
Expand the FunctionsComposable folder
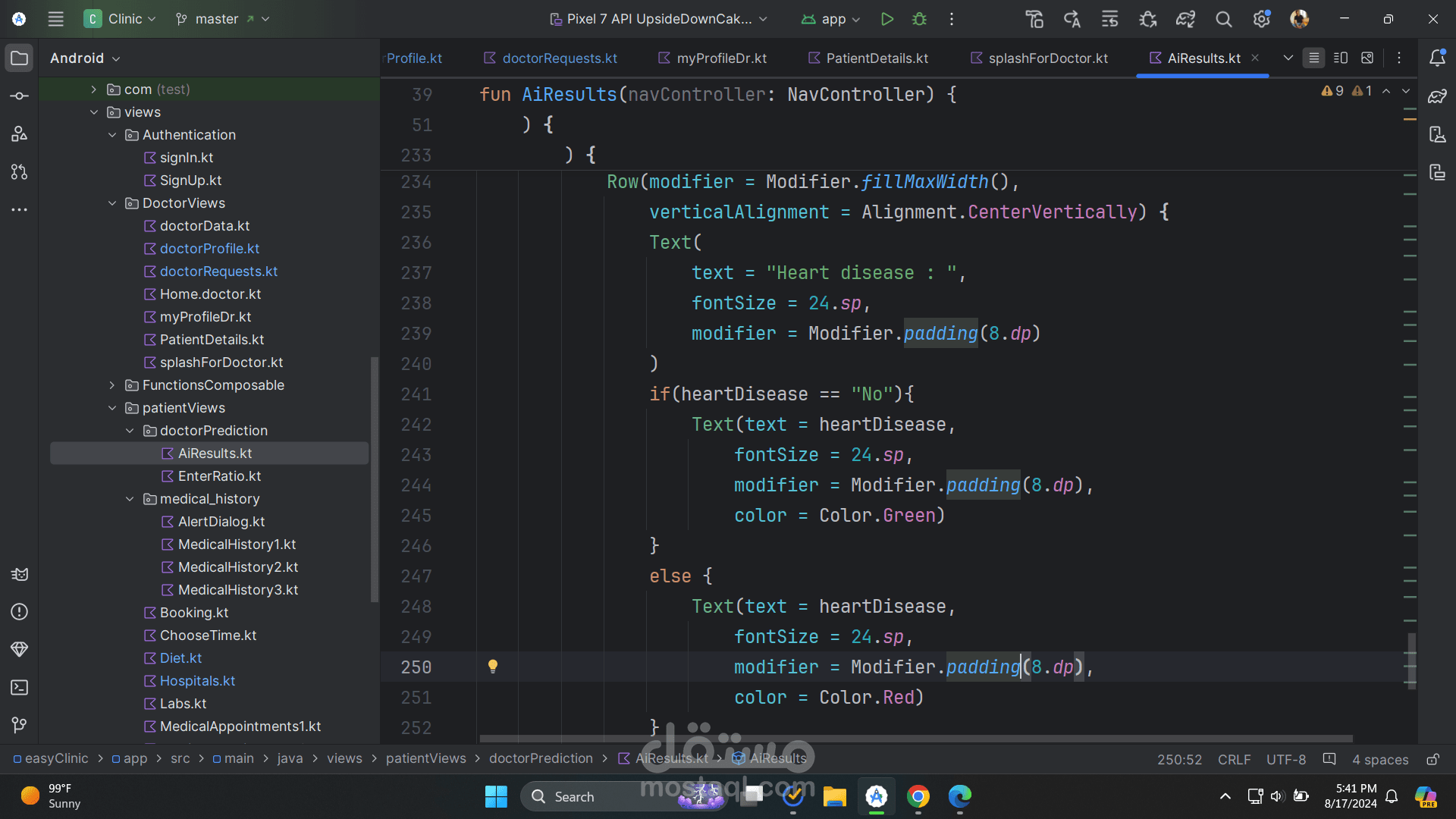tap(112, 385)
